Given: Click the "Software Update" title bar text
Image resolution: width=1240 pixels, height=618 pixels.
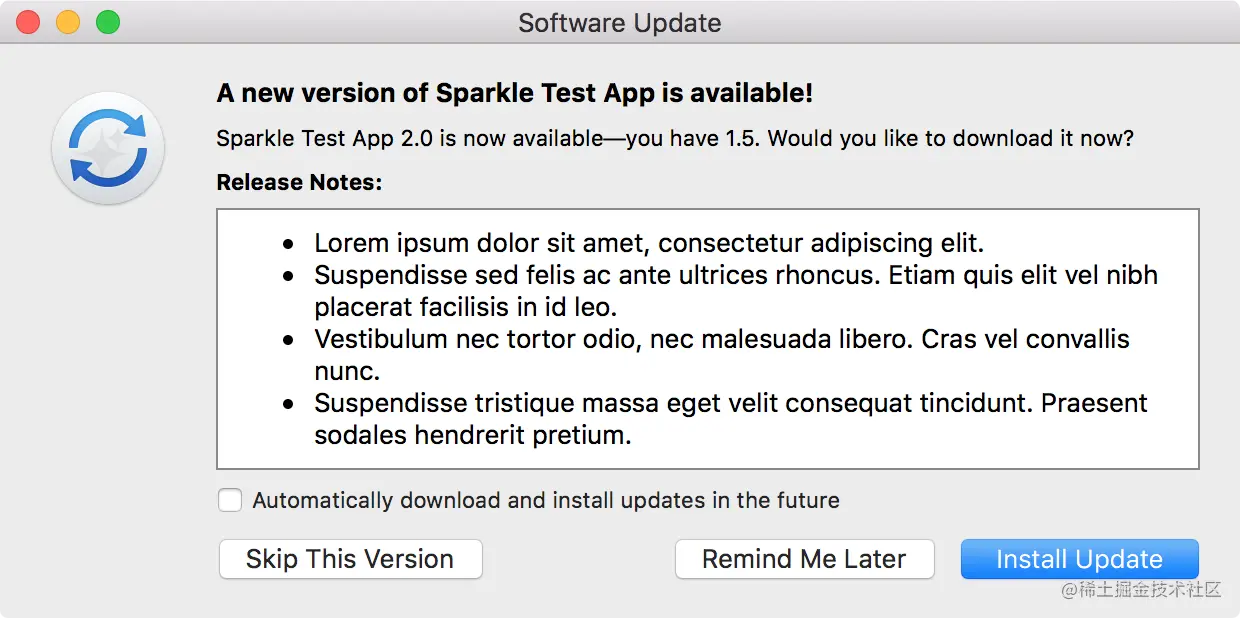Looking at the screenshot, I should pos(620,23).
